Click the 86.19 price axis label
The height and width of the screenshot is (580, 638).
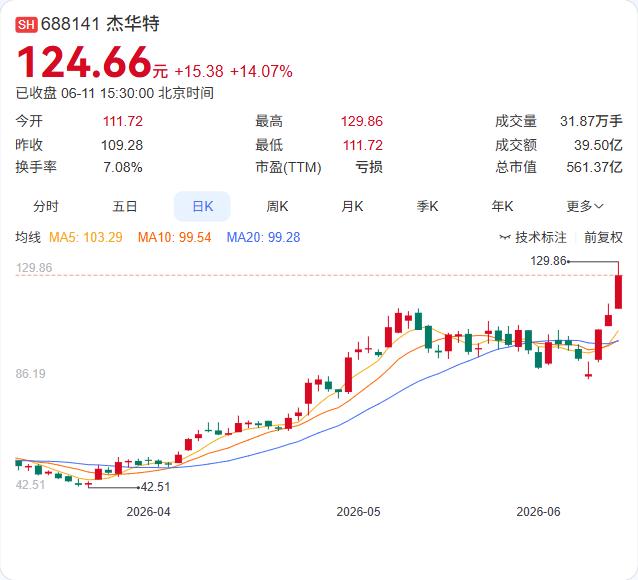point(31,374)
